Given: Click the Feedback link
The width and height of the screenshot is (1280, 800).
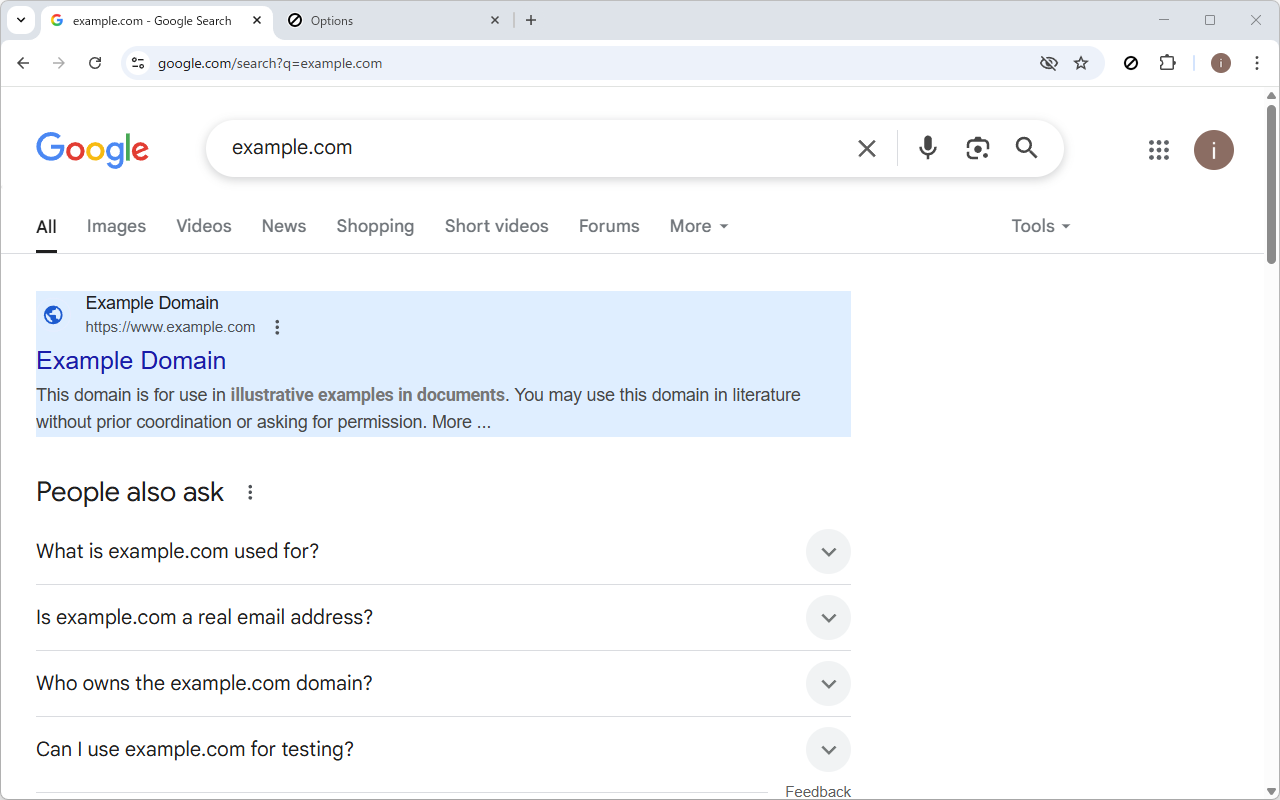Looking at the screenshot, I should click(818, 790).
